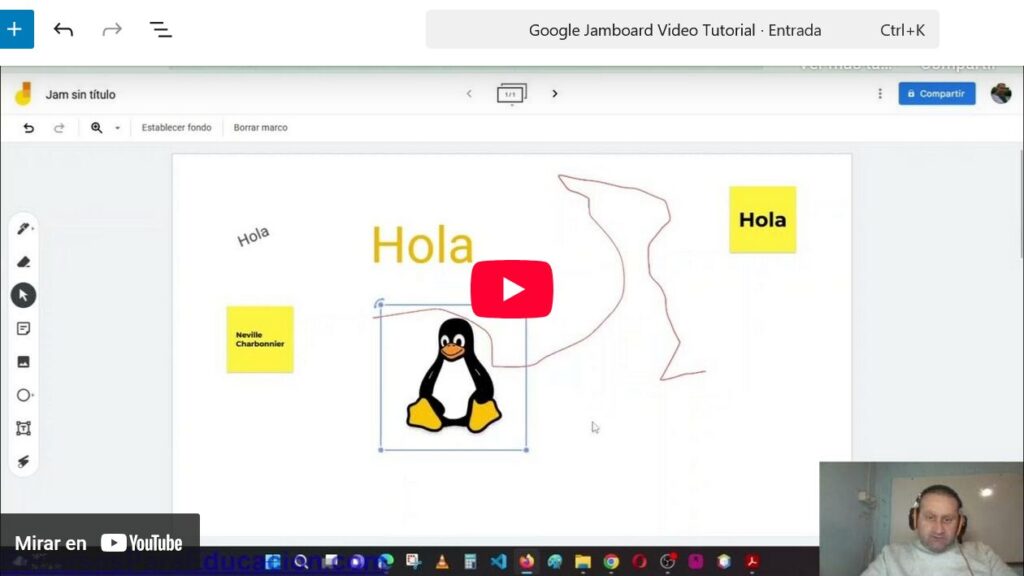Click the blue plus button at top left
The image size is (1024, 576).
point(16,29)
